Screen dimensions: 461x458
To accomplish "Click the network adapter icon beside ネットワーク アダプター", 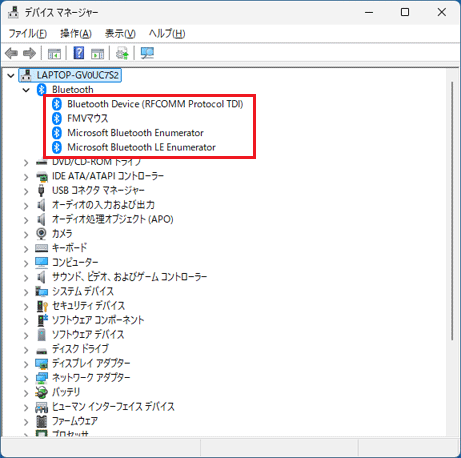I will [x=41, y=378].
